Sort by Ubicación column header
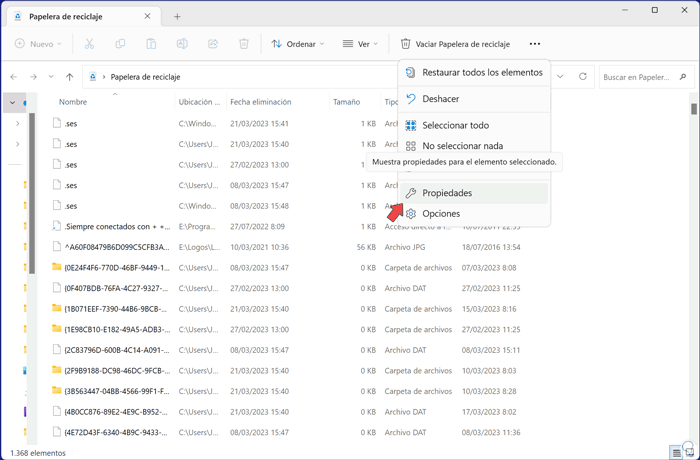This screenshot has height=460, width=700. point(200,102)
